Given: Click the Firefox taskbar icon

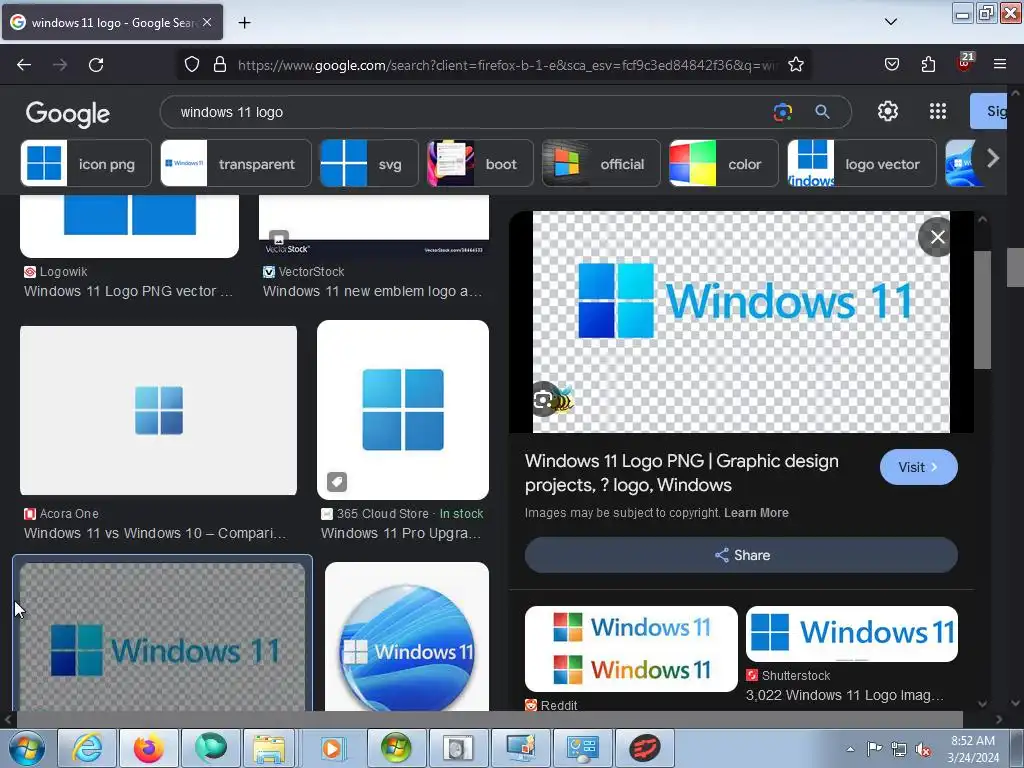Looking at the screenshot, I should [148, 748].
